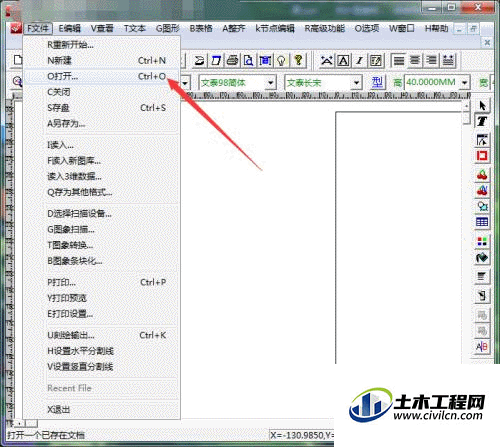Image resolution: width=500 pixels, height=447 pixels.
Task: Click the light bulb toolbar icon
Action: point(282,60)
